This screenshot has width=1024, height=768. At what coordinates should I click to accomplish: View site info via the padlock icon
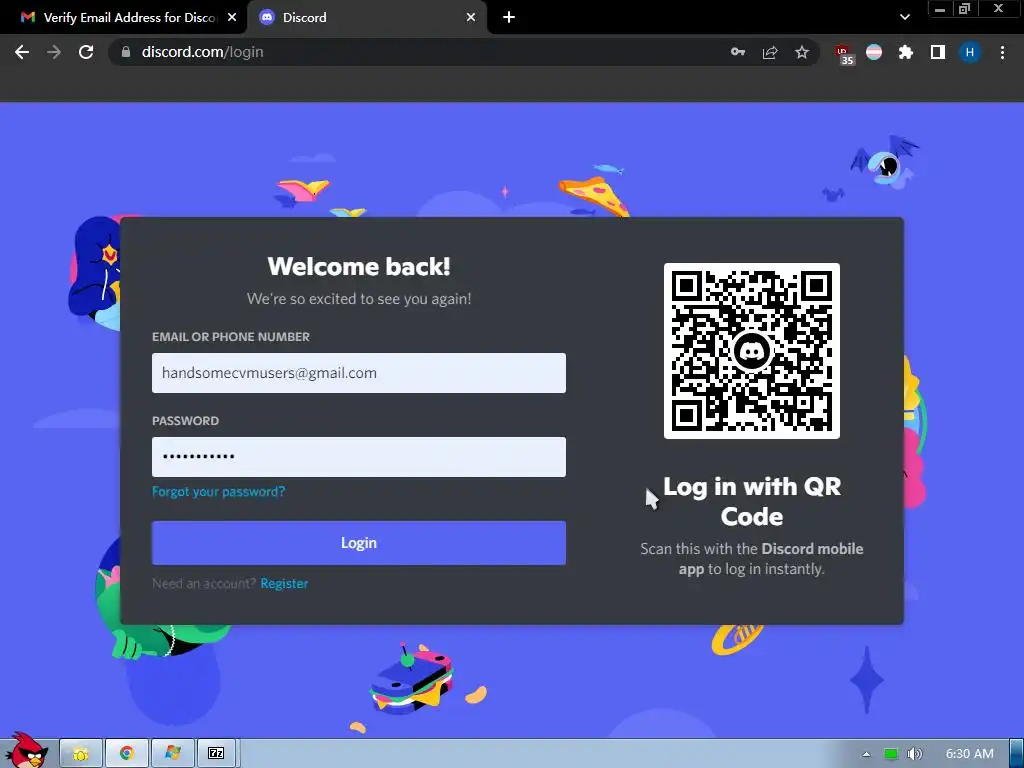(126, 52)
